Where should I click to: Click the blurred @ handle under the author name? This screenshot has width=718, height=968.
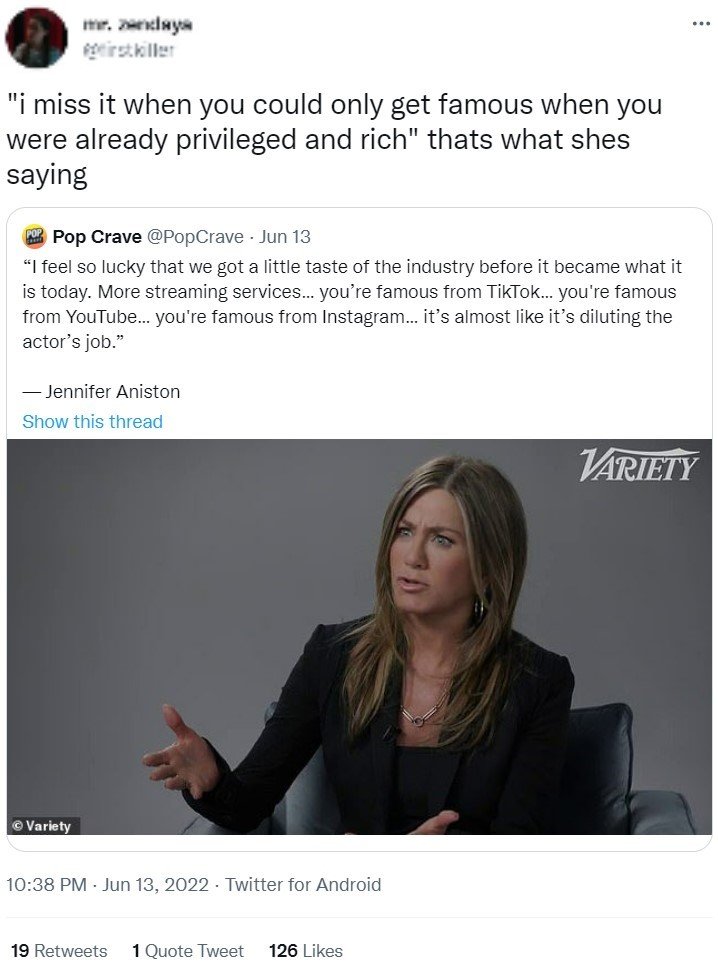(x=128, y=51)
